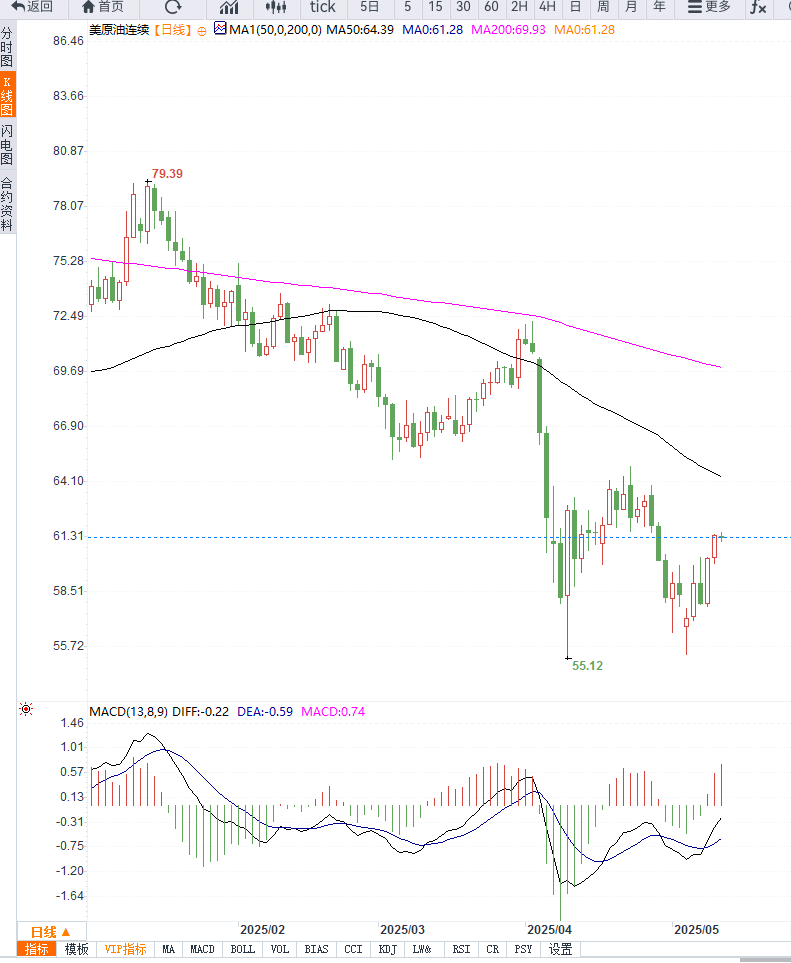Click the orange crosshair icon after 日线
The height and width of the screenshot is (963, 791).
pos(202,31)
